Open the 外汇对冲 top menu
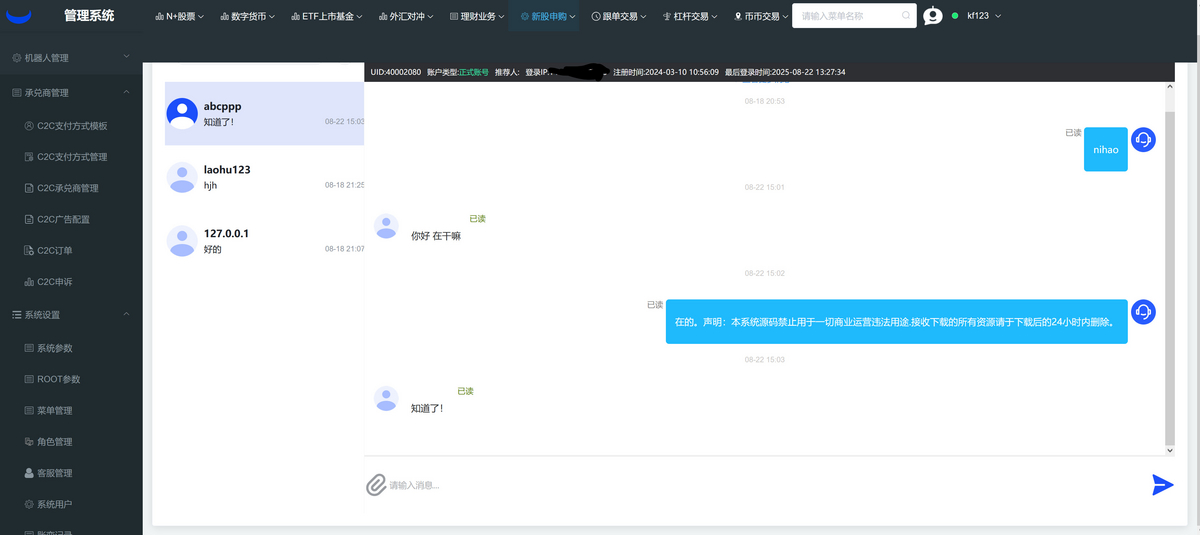This screenshot has width=1200, height=535. click(x=405, y=17)
